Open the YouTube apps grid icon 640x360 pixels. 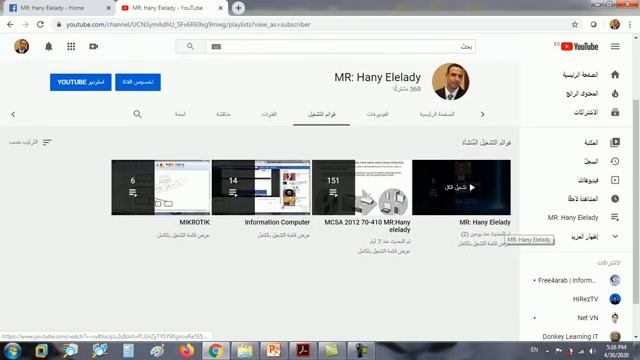coord(71,47)
